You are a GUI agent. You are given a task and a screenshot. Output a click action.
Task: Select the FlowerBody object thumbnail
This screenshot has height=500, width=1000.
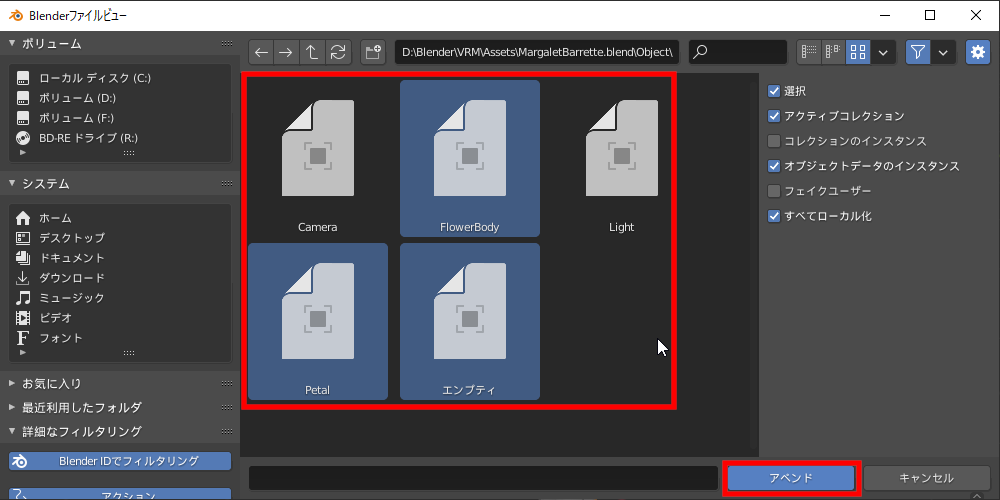coord(469,158)
